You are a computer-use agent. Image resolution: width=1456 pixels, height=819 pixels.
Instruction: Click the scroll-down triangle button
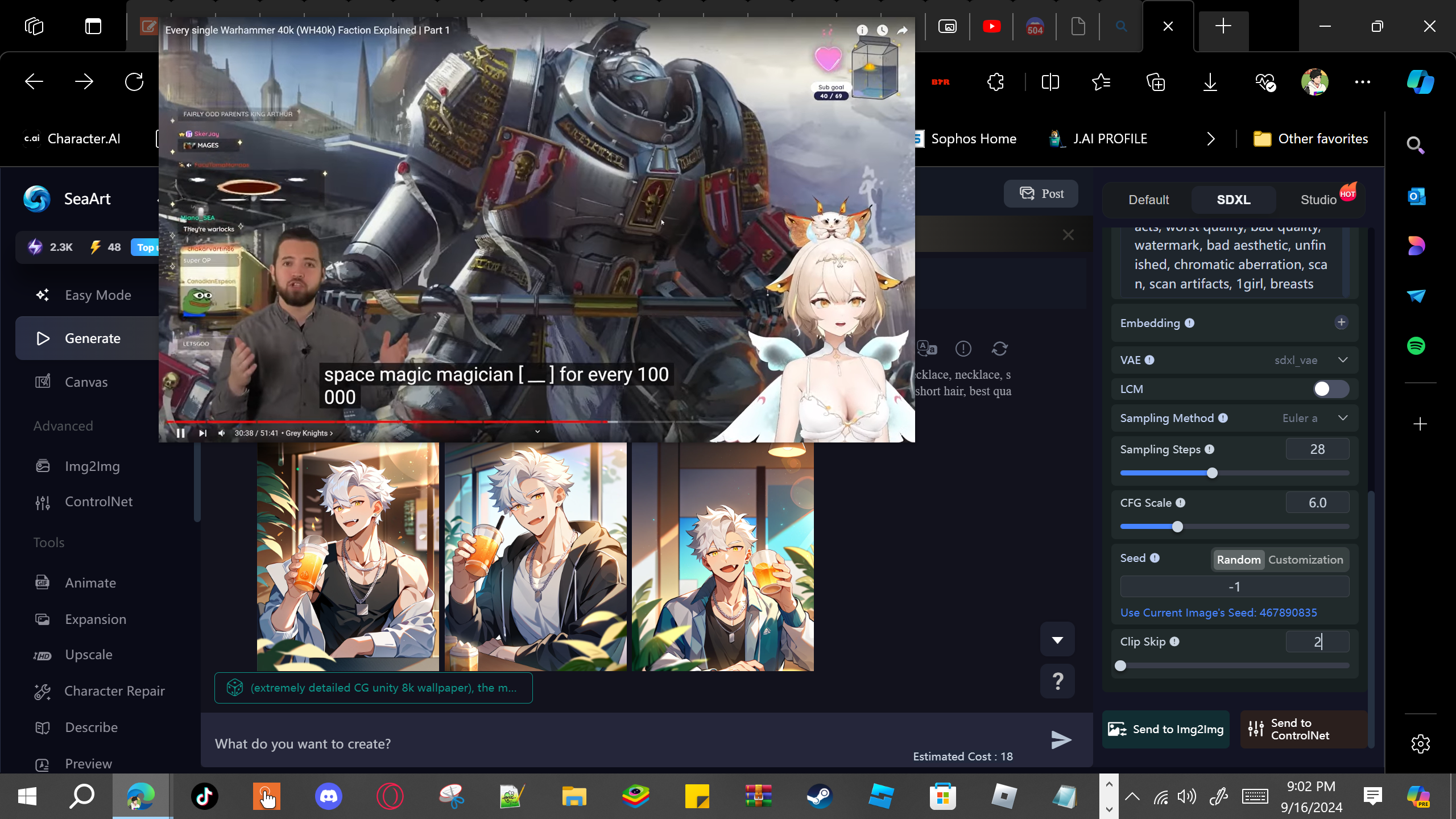(x=1057, y=640)
